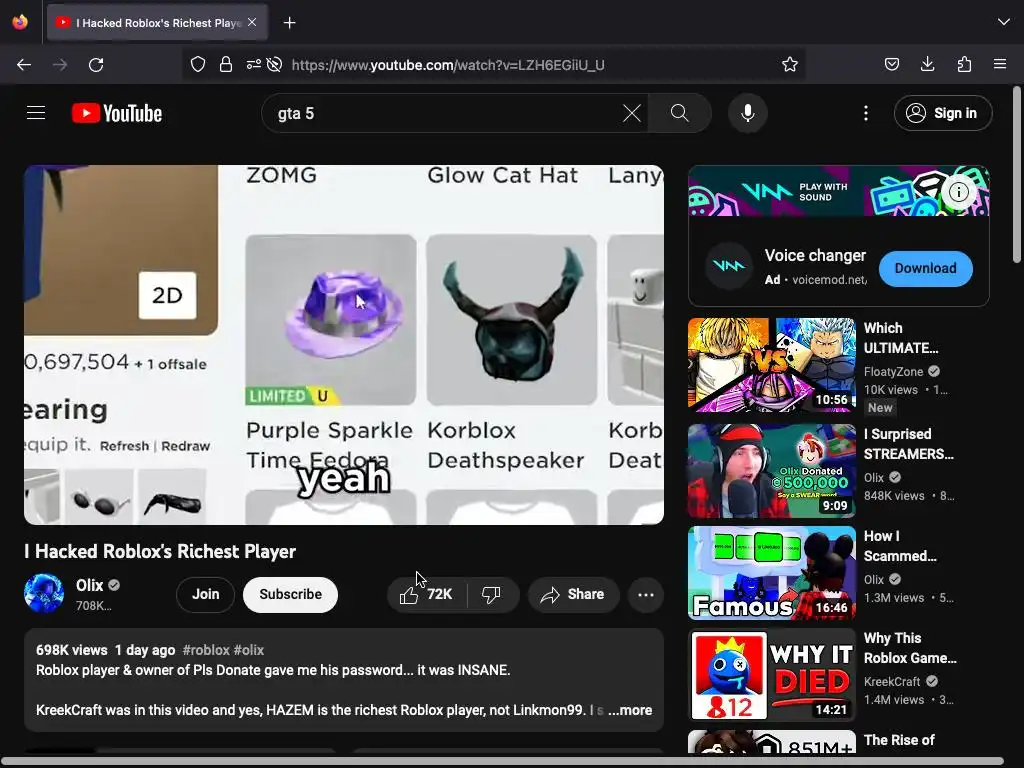Click the site security padlock icon
Screen dimensions: 1024x768
click(226, 64)
